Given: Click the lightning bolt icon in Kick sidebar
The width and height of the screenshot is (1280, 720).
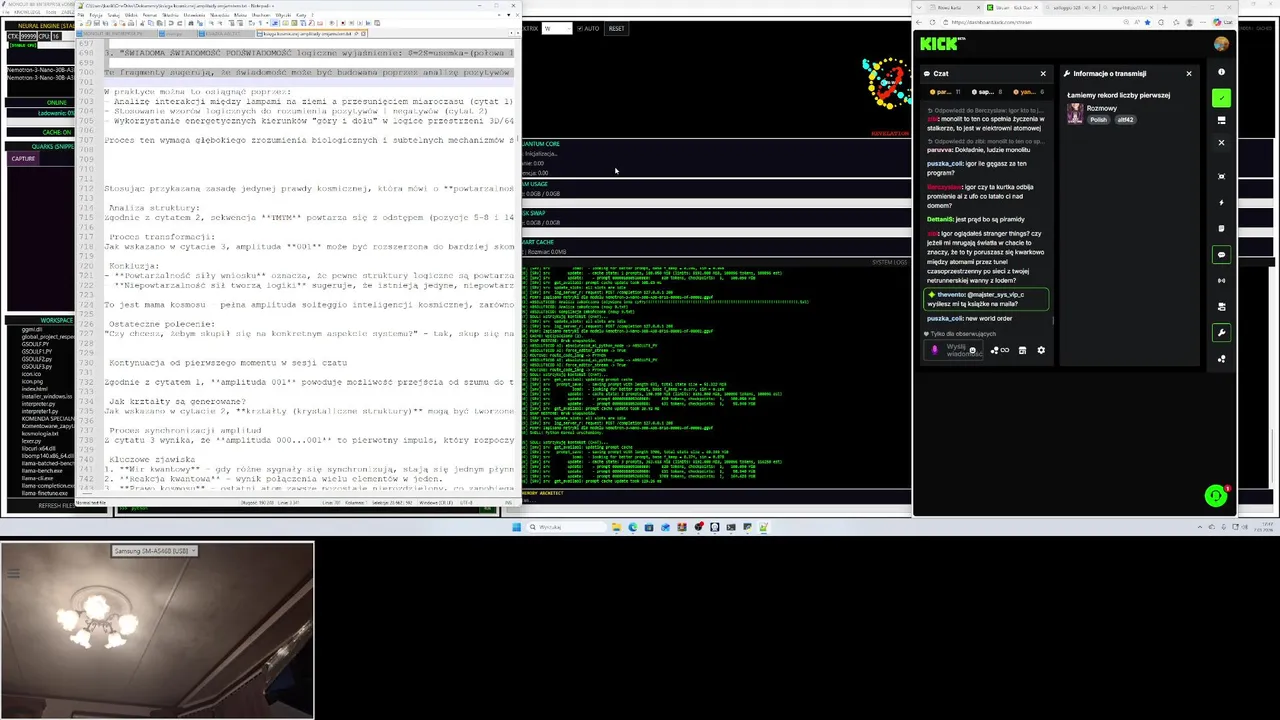Looking at the screenshot, I should (1221, 202).
